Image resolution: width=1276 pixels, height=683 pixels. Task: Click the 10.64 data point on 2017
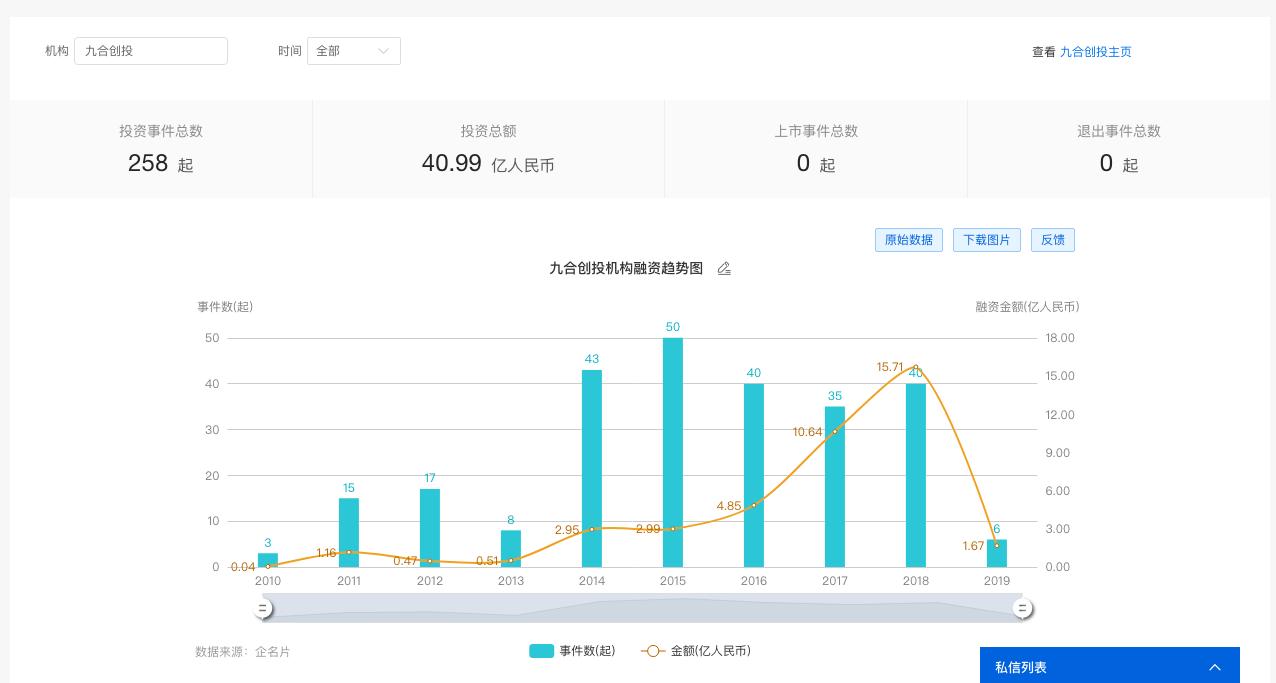coord(835,431)
